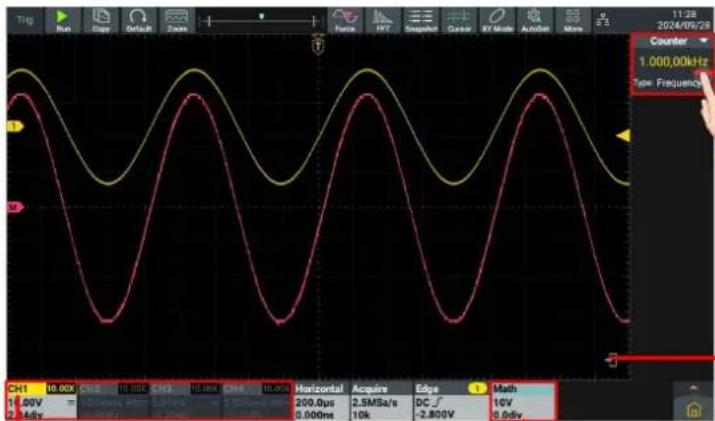Open the Zoom window tool
The width and height of the screenshot is (715, 421).
tap(177, 21)
